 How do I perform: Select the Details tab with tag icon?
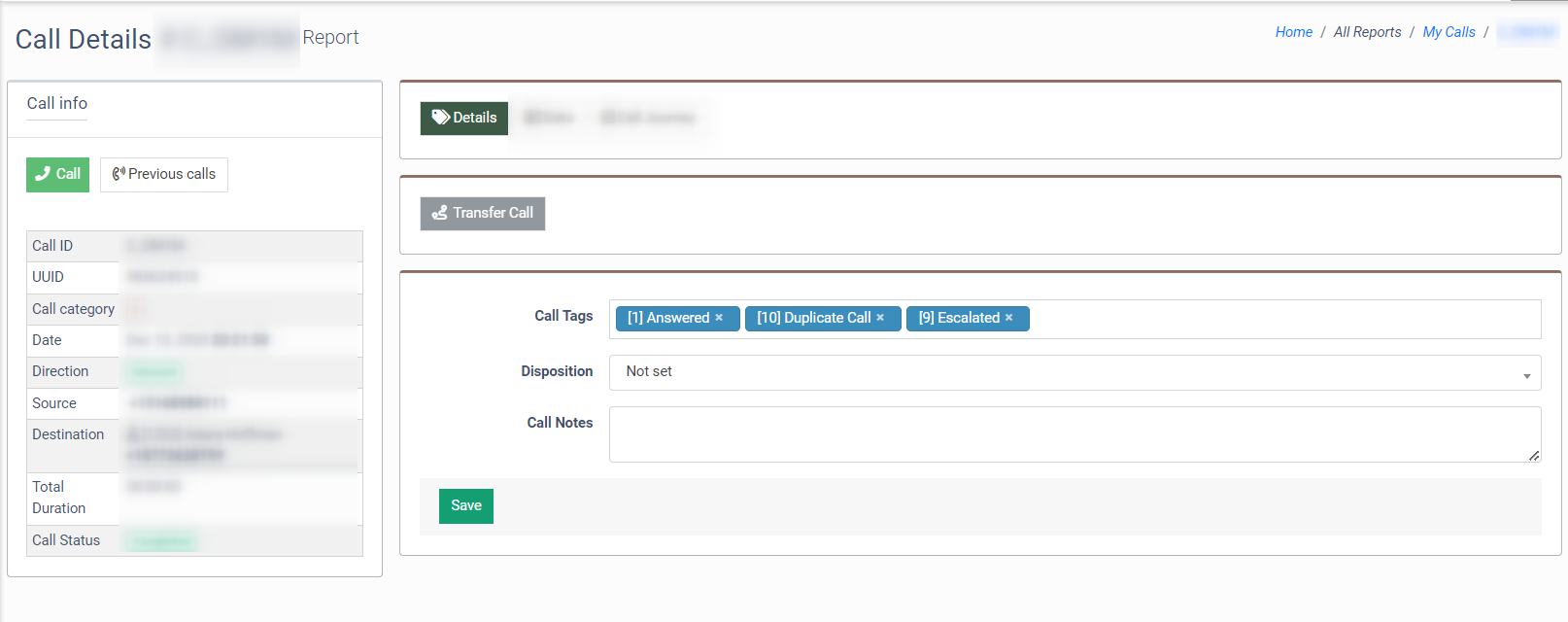point(463,119)
